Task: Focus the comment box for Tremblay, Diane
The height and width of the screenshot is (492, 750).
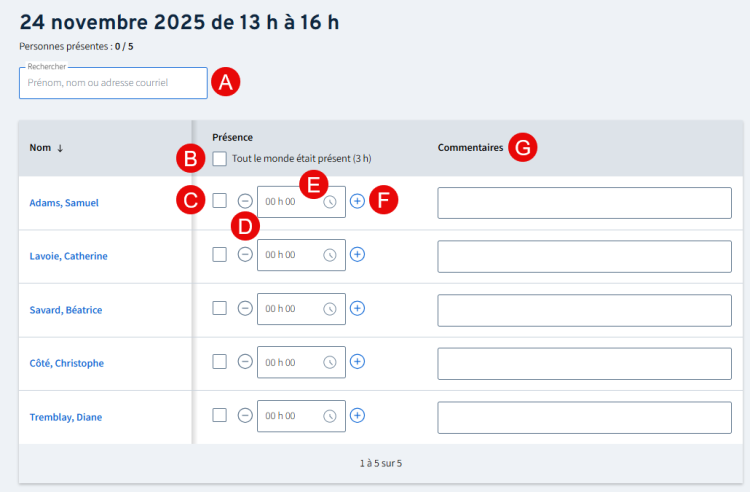Action: pos(584,417)
